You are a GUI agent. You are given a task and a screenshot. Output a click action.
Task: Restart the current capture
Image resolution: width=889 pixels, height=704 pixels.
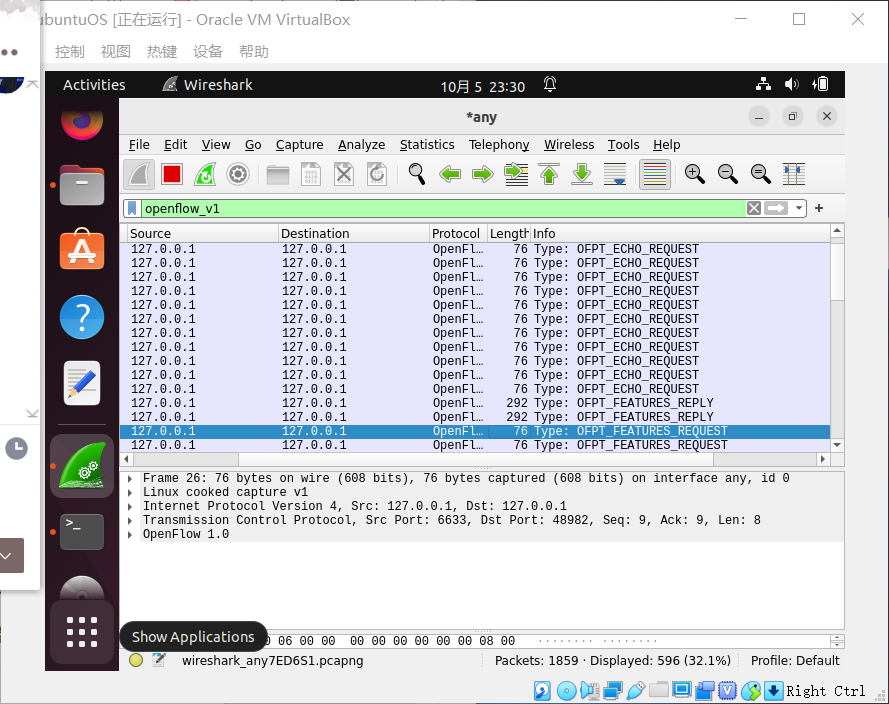(205, 174)
